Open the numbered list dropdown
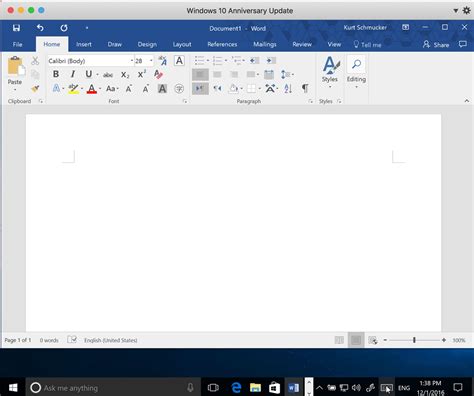Screen dimensions: 474x396 point(226,61)
